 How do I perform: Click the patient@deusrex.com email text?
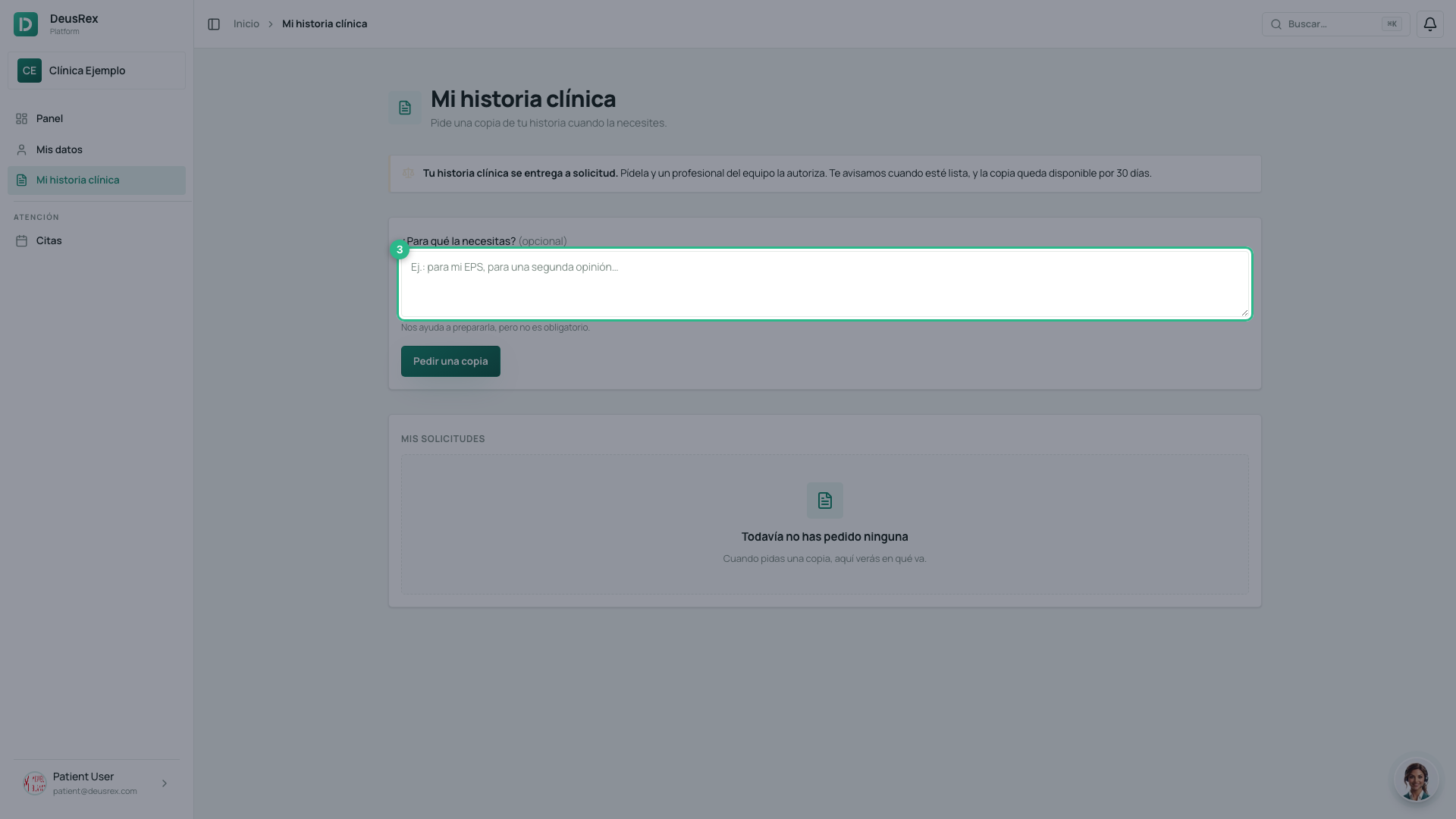[x=95, y=792]
